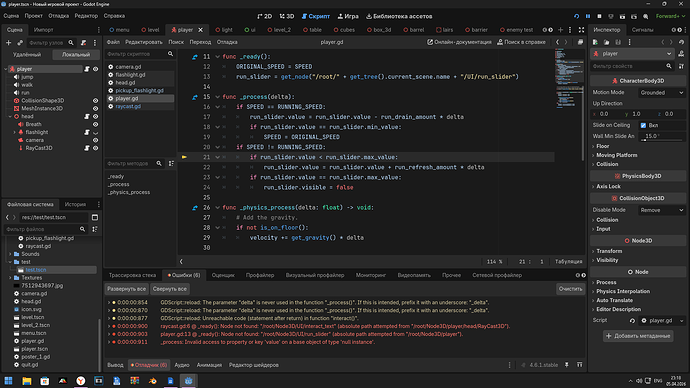This screenshot has width=690, height=388.
Task: Toggle Slide on Ceiling checkbox
Action: tap(643, 125)
